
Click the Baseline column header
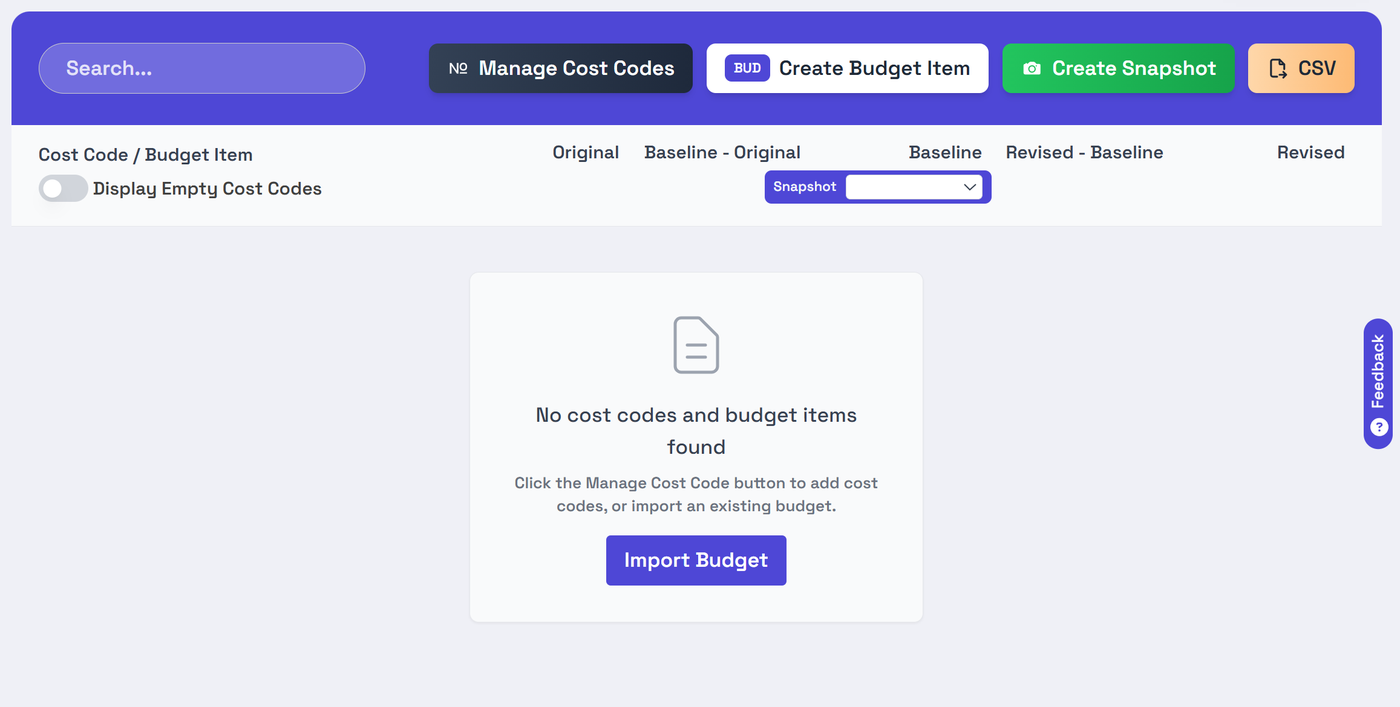point(945,152)
